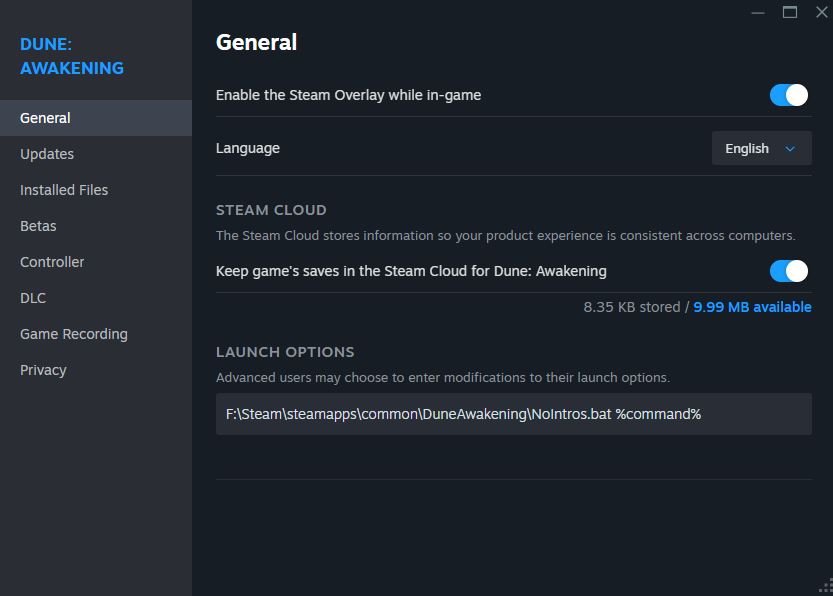Close the properties window

(821, 12)
